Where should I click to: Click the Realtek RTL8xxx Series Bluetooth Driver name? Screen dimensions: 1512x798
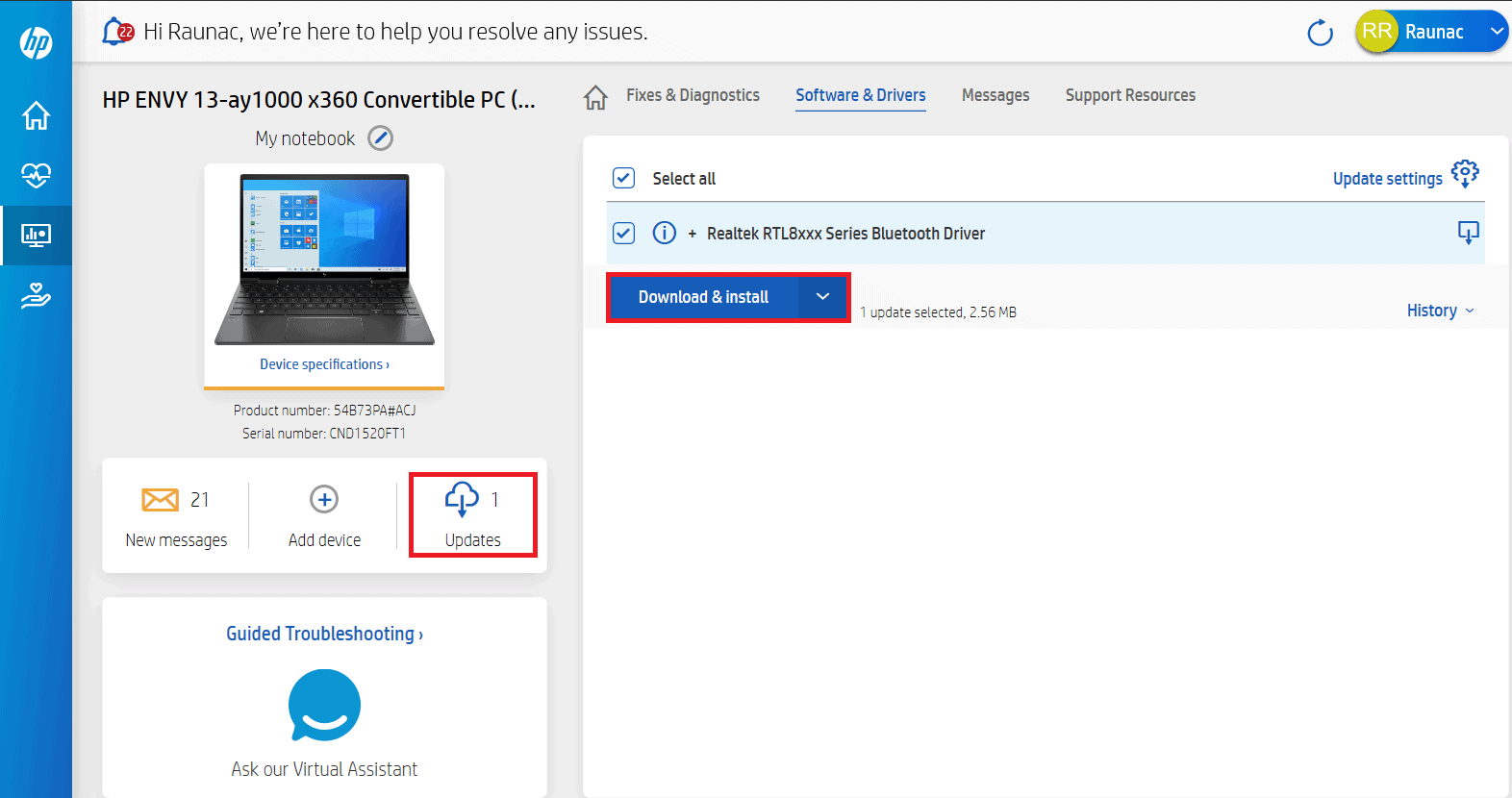click(x=845, y=234)
